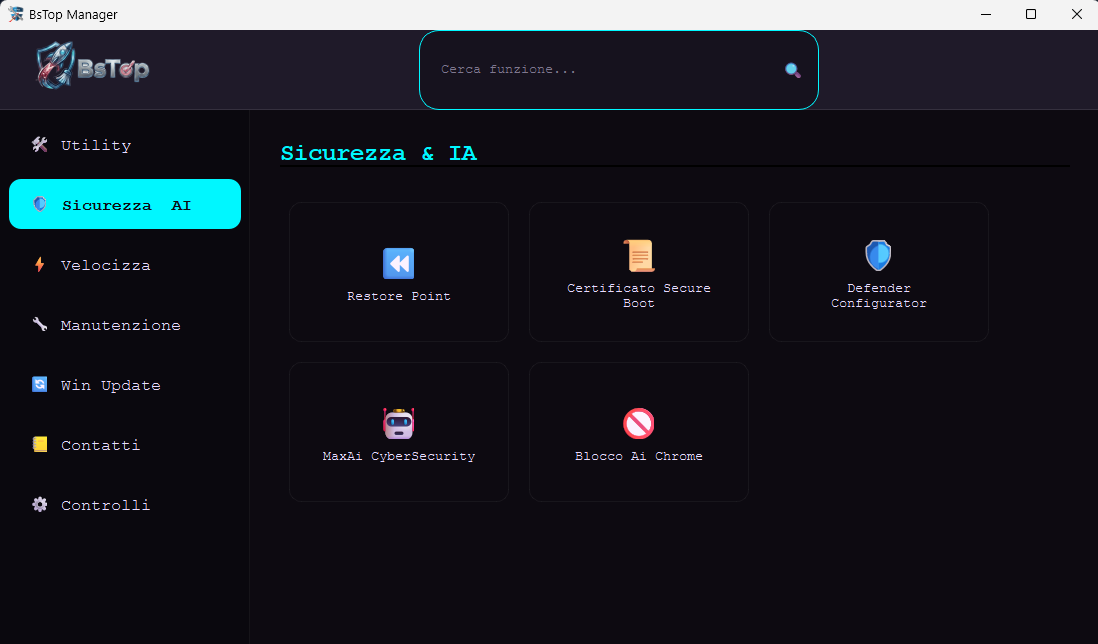
Task: Open the Controlli settings page
Action: [x=105, y=504]
